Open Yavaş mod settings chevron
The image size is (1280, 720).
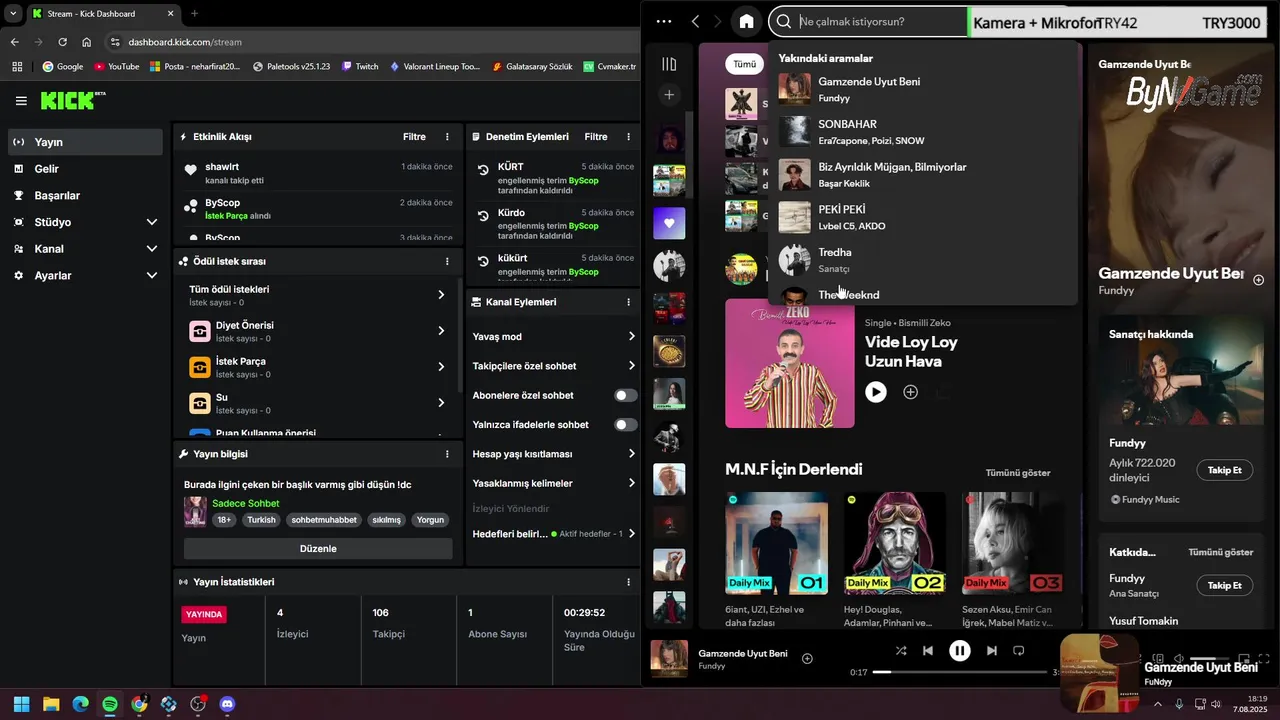pyautogui.click(x=631, y=337)
